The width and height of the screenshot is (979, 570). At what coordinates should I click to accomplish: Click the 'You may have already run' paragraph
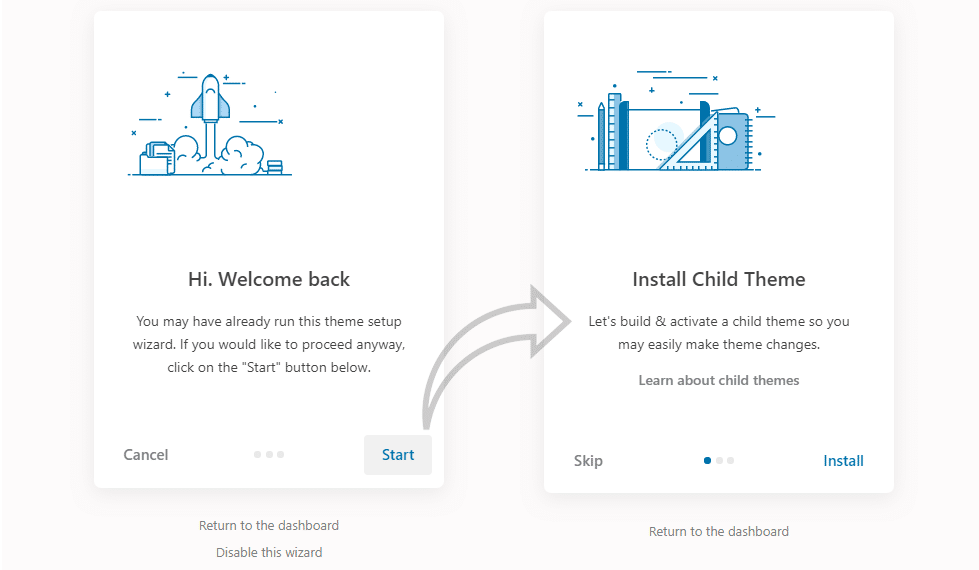tap(269, 344)
